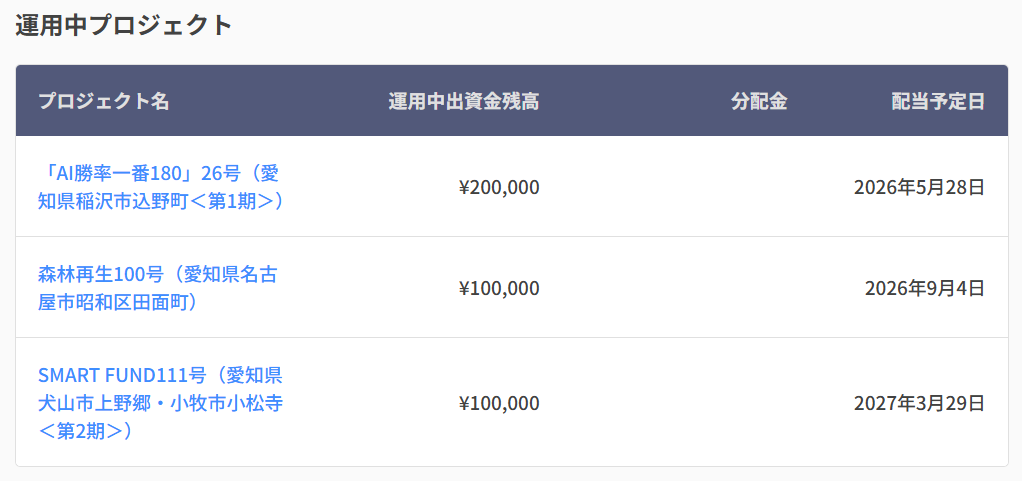The image size is (1022, 481).
Task: Click the 配当予定日 column header
Action: (938, 101)
